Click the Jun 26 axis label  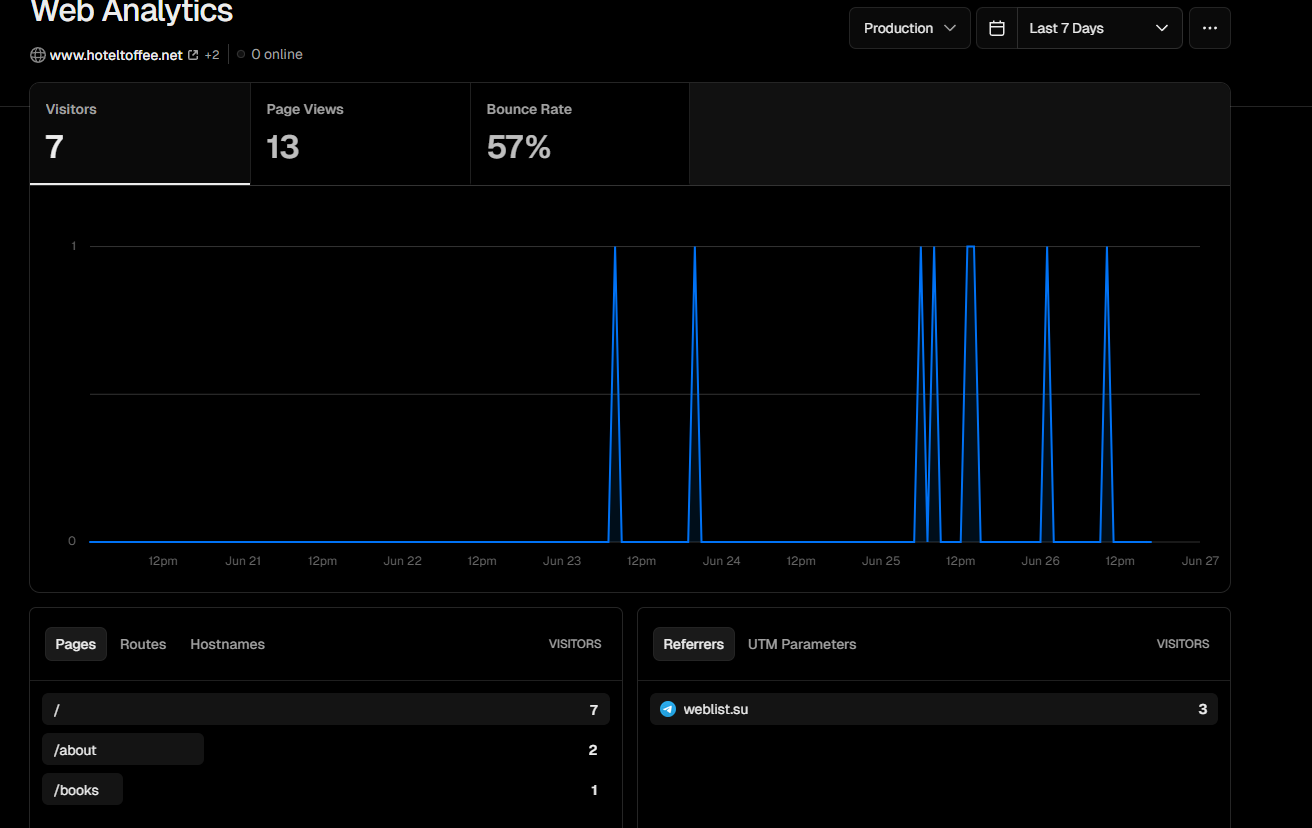(1040, 561)
